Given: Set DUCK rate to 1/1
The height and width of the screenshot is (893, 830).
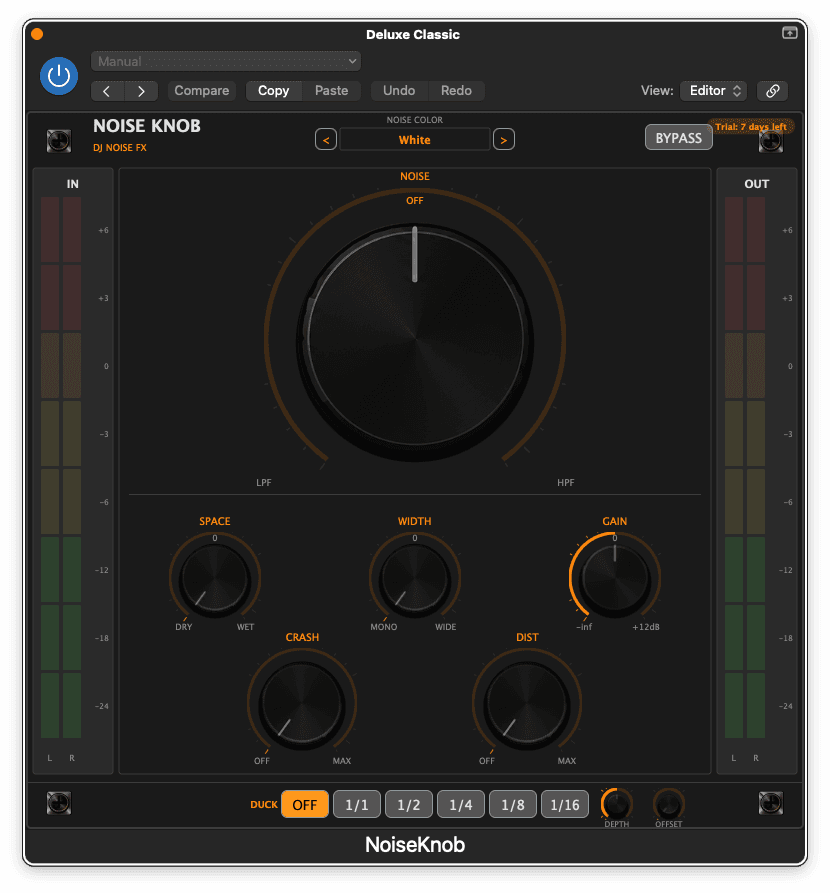Looking at the screenshot, I should 357,804.
